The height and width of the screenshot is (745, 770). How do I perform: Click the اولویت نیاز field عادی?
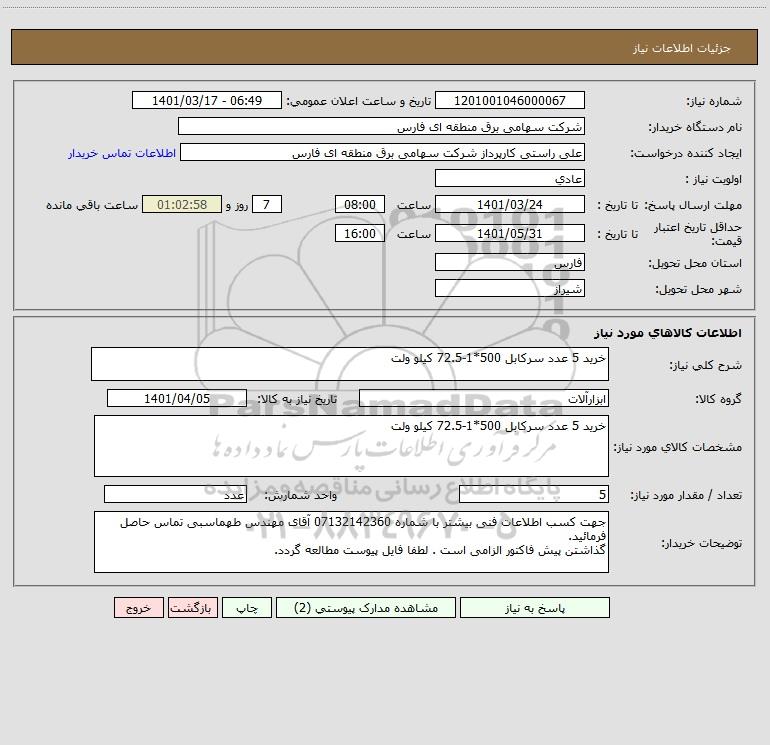[x=510, y=178]
